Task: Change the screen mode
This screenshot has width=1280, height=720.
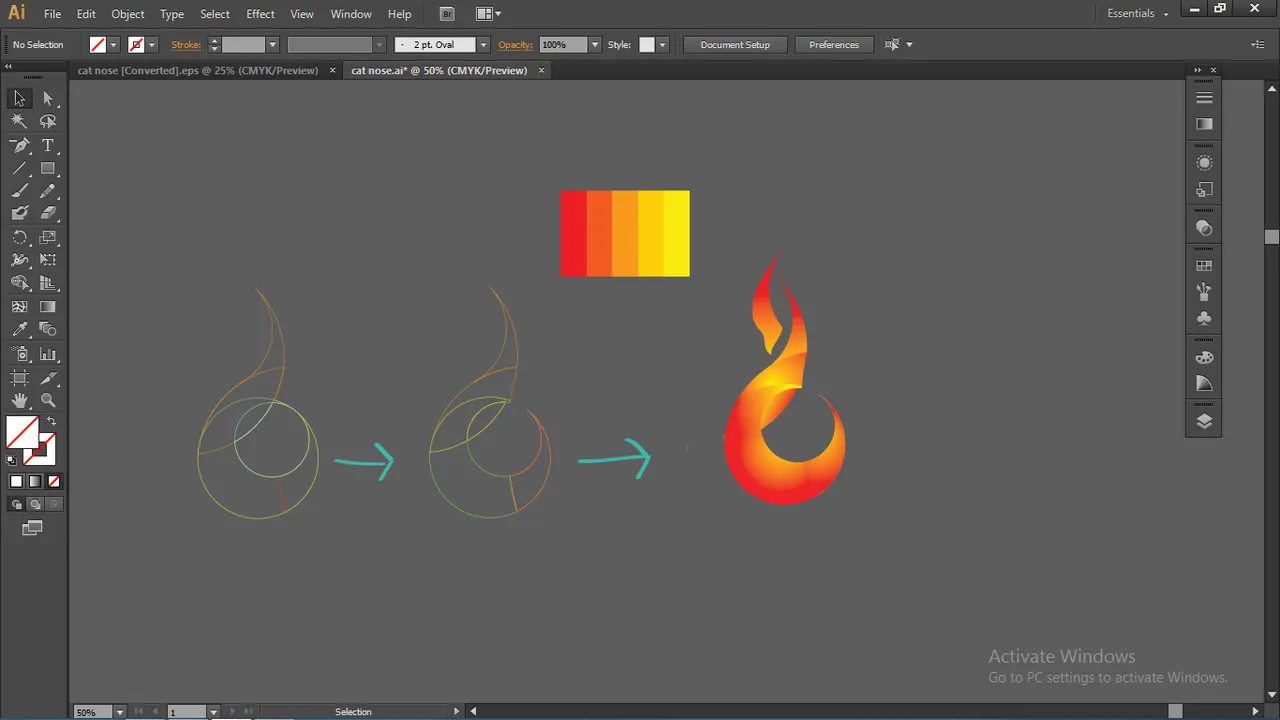Action: click(33, 528)
